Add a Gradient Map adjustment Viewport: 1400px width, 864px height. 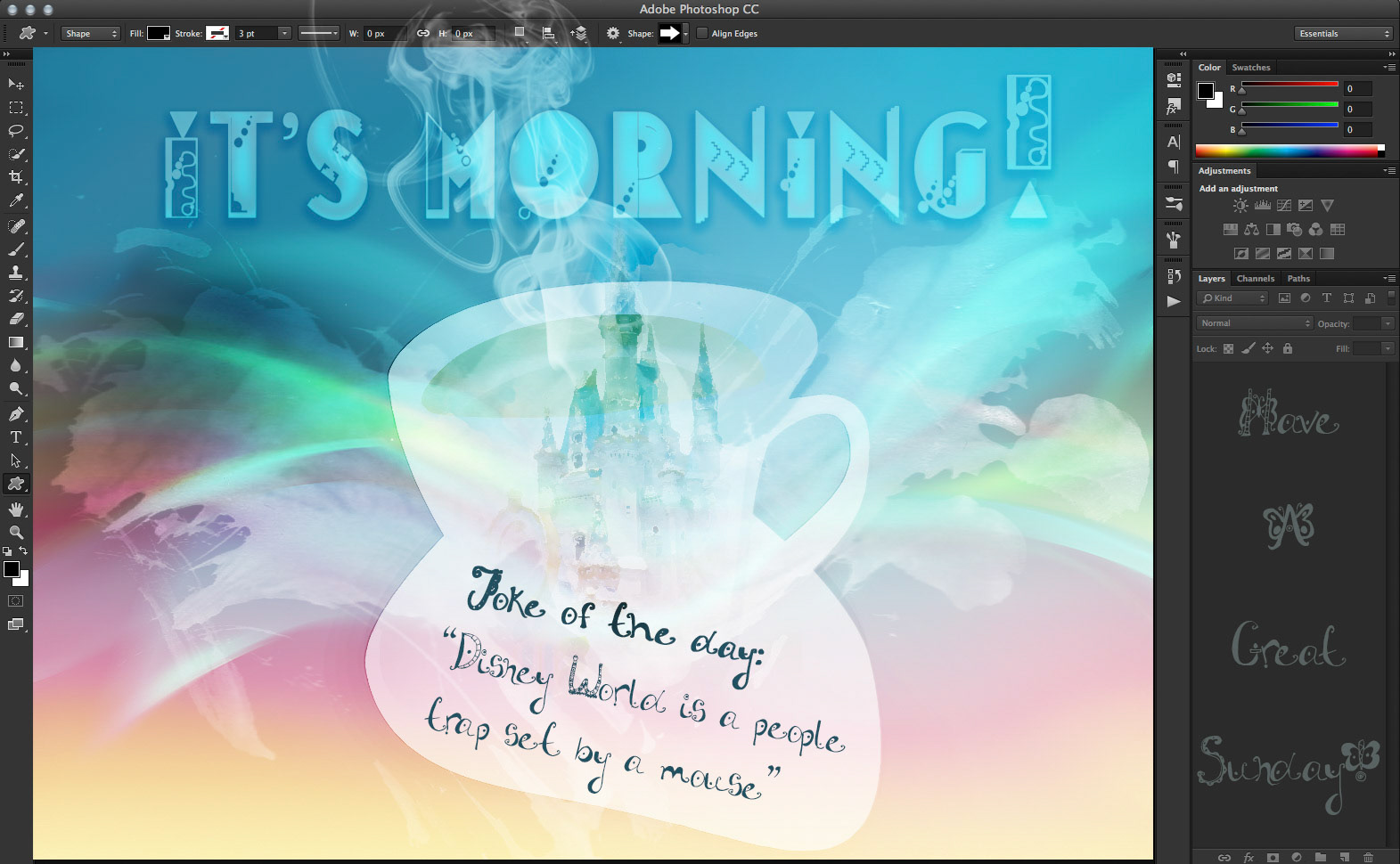1327,254
